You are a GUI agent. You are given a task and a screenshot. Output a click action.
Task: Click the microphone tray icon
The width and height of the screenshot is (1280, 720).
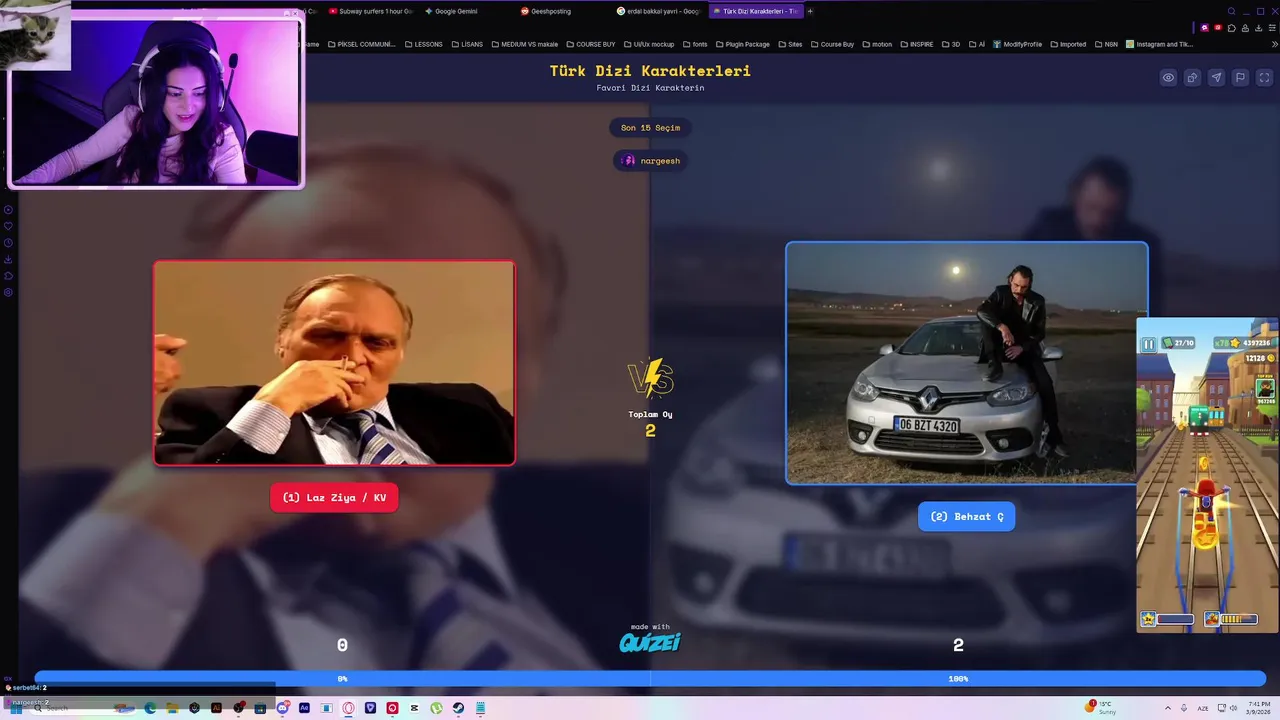click(1184, 708)
